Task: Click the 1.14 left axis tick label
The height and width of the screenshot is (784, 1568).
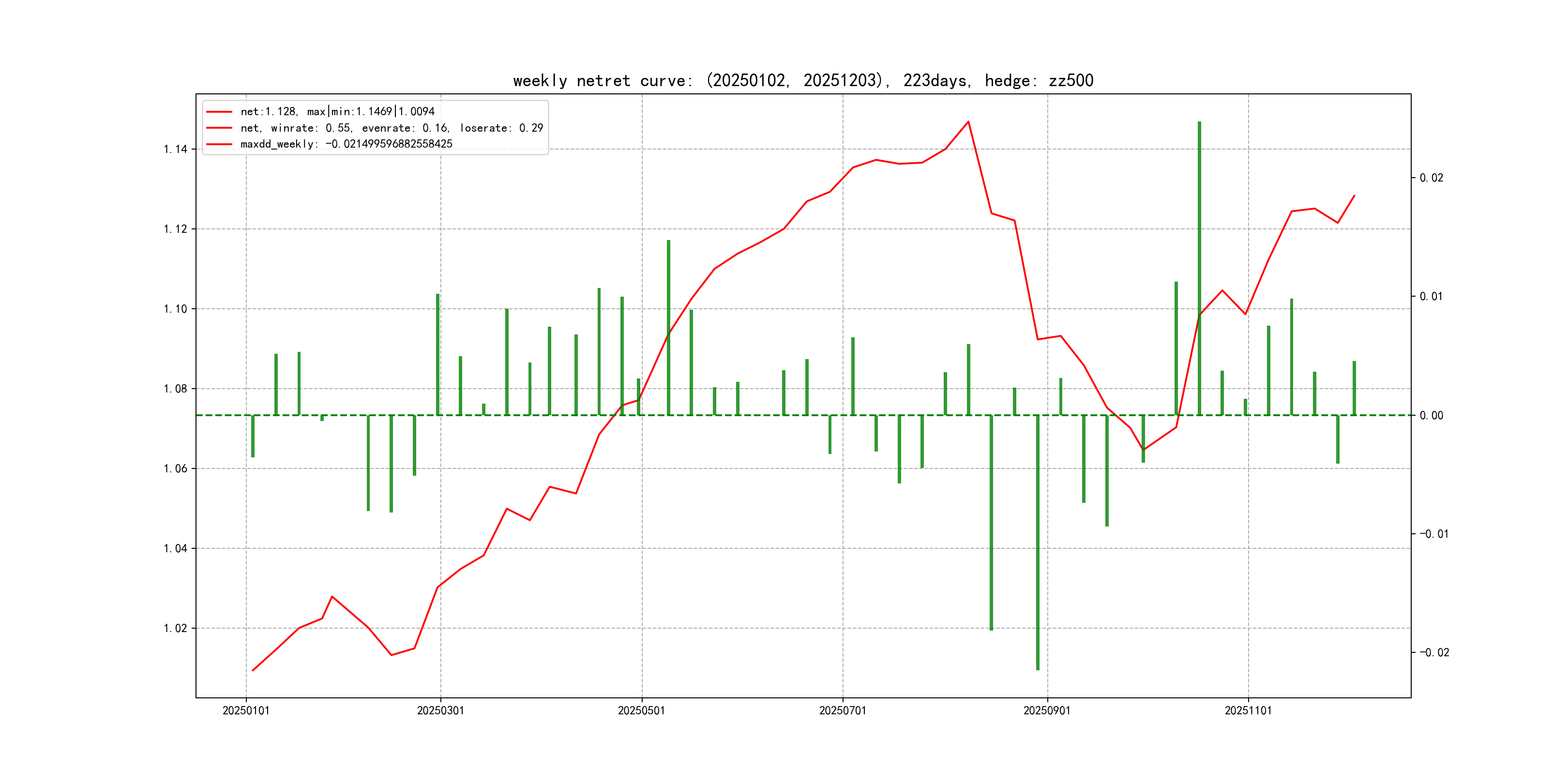Action: click(x=175, y=149)
